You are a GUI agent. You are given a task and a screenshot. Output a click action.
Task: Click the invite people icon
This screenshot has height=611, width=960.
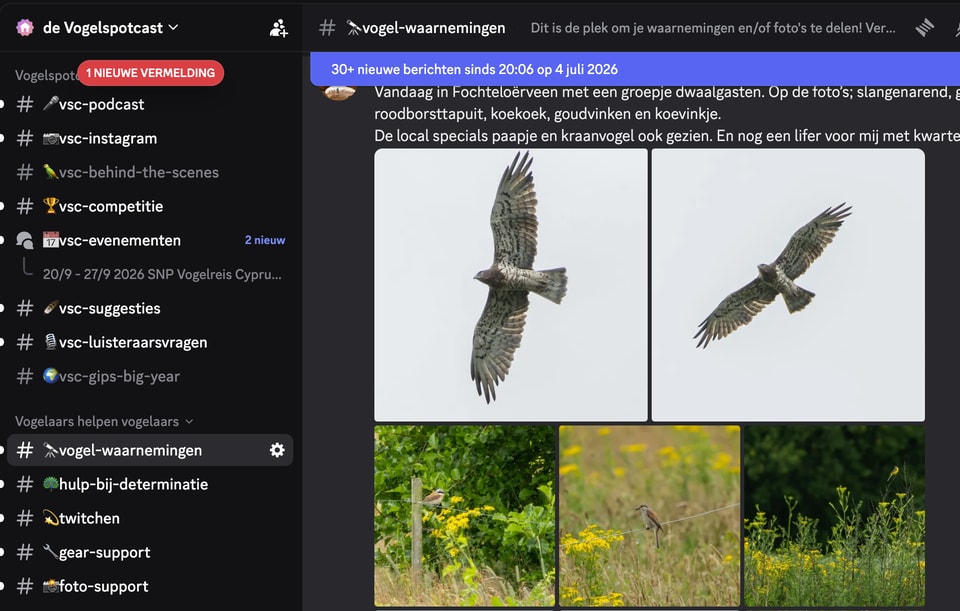[x=279, y=28]
